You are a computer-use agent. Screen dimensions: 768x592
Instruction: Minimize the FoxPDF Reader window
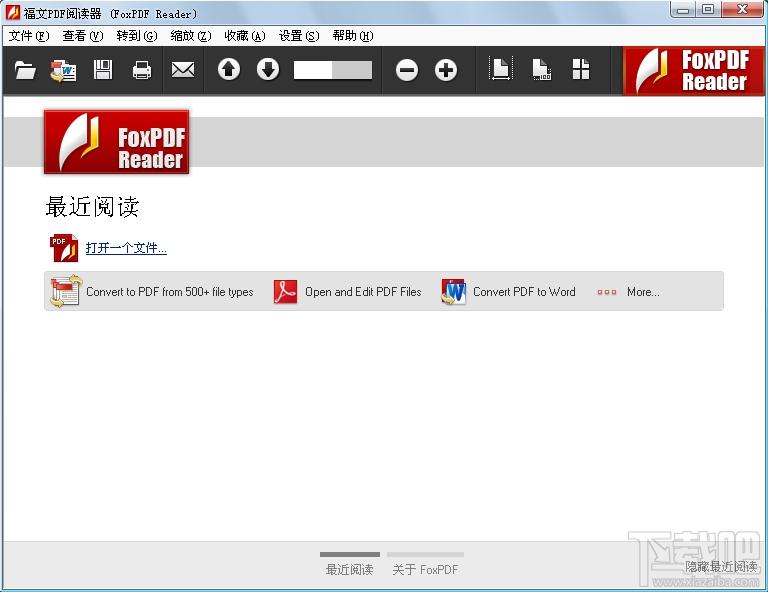click(x=683, y=10)
